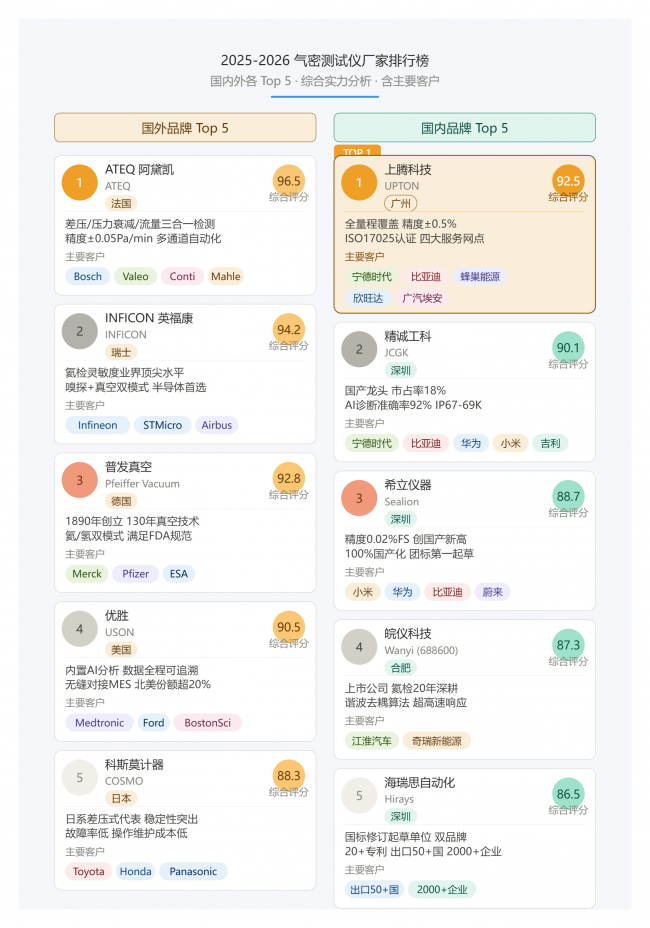This screenshot has width=650, height=928.
Task: Click rank 3 badge on 普发真空 card
Action: [79, 480]
